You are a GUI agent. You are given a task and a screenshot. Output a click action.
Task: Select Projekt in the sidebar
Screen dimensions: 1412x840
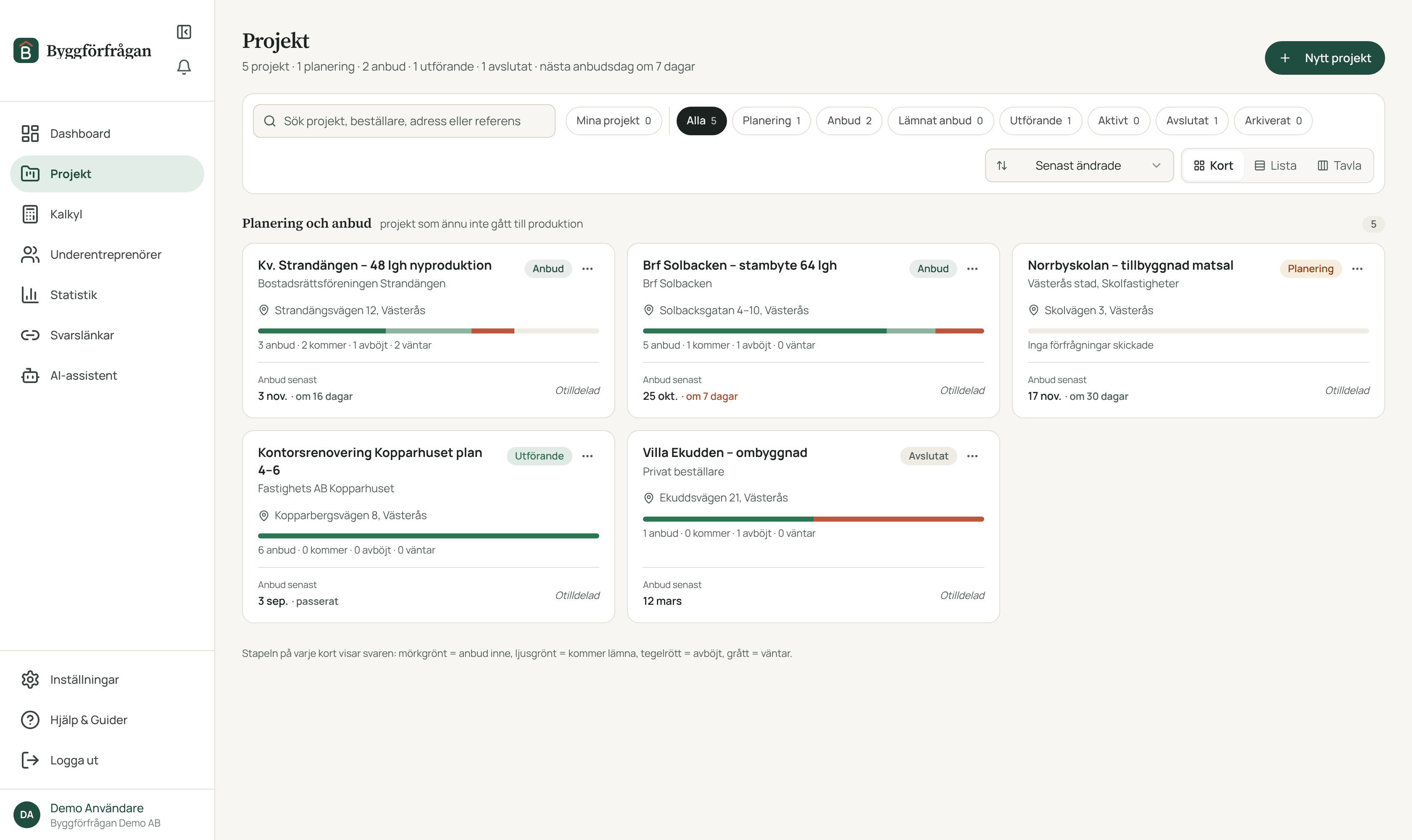(x=107, y=174)
